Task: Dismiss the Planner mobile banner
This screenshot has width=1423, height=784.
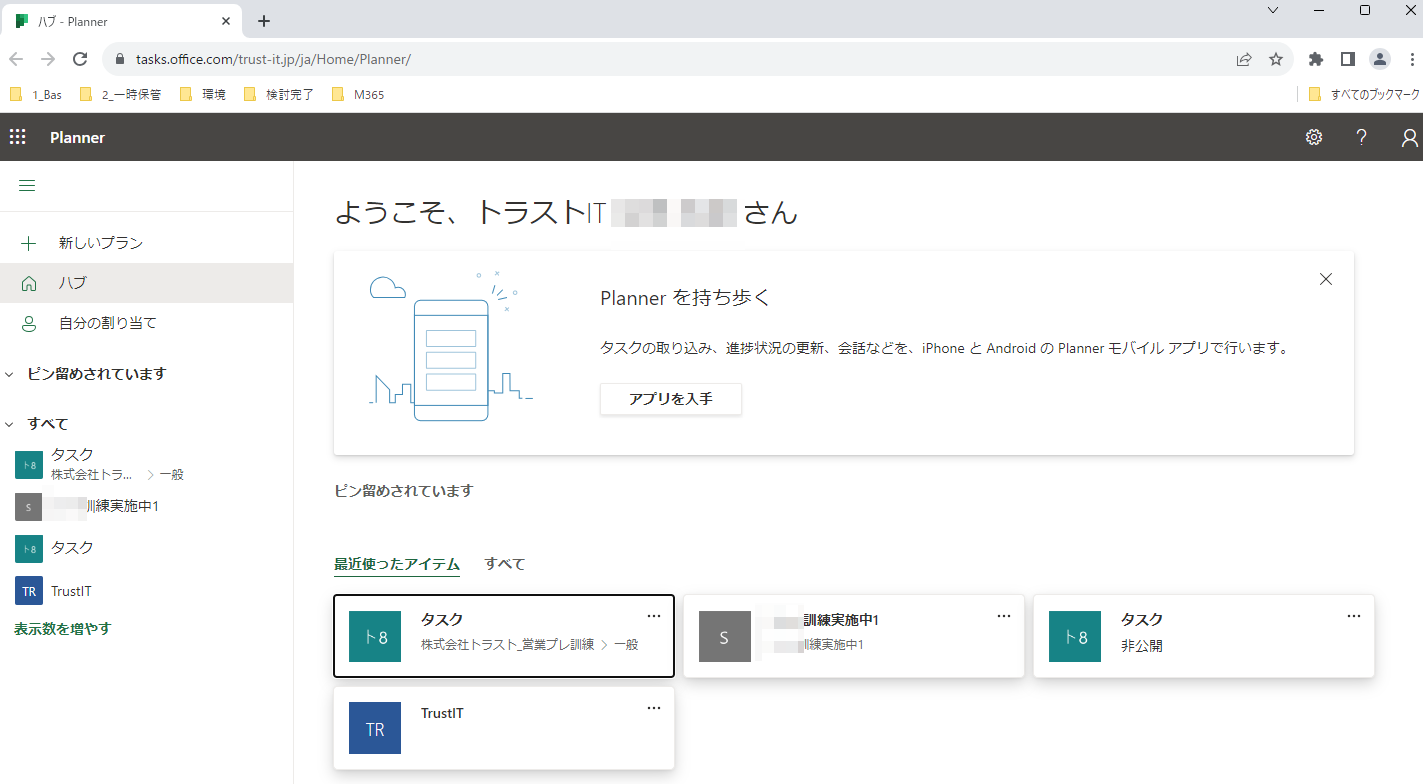Action: click(x=1326, y=279)
